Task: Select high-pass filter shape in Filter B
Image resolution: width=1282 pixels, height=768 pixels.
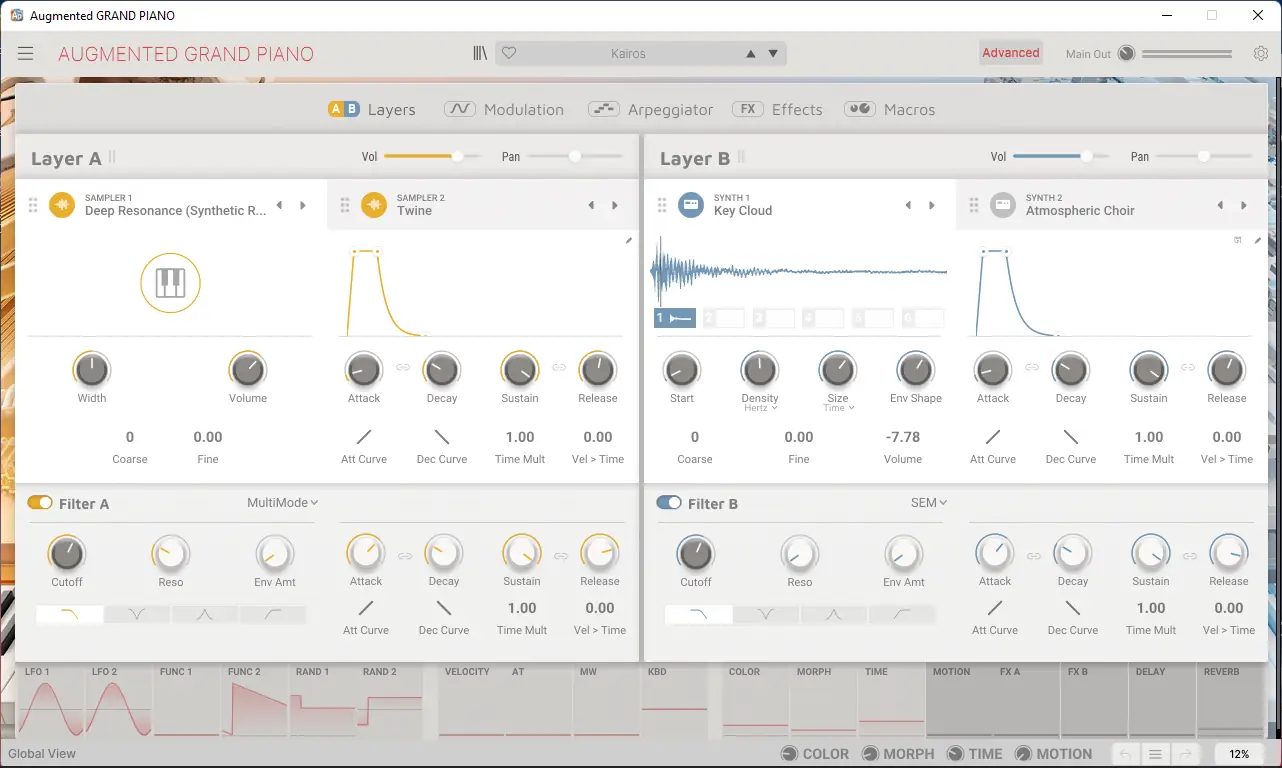Action: tap(902, 615)
